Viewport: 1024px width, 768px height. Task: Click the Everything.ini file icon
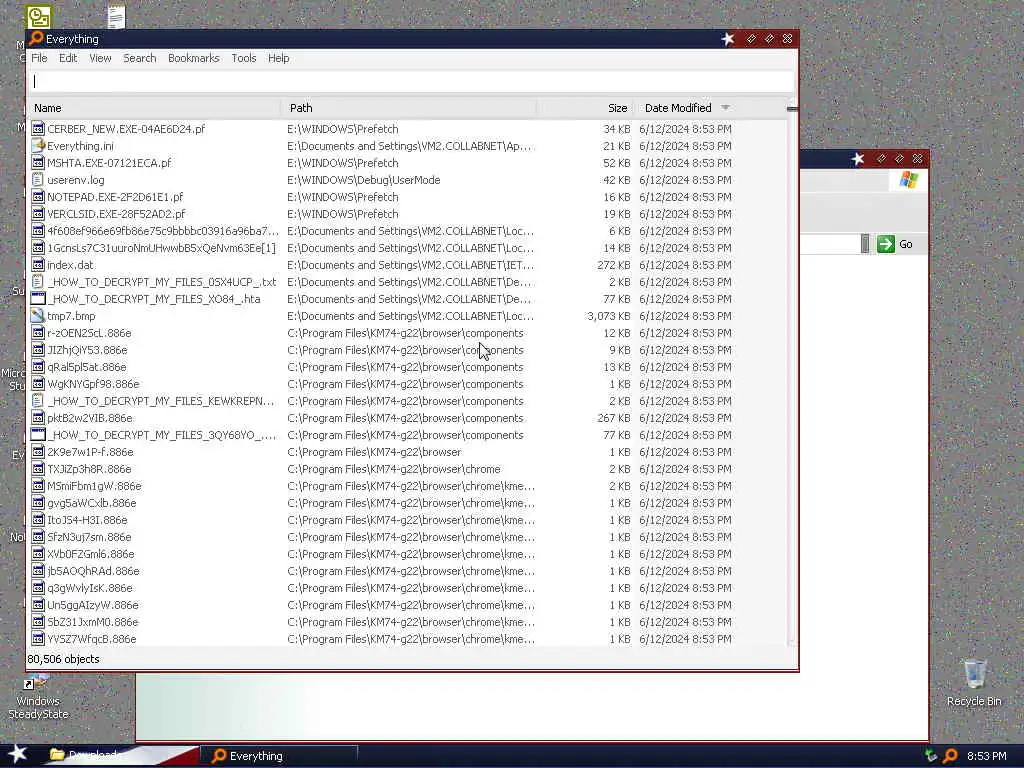pos(38,146)
